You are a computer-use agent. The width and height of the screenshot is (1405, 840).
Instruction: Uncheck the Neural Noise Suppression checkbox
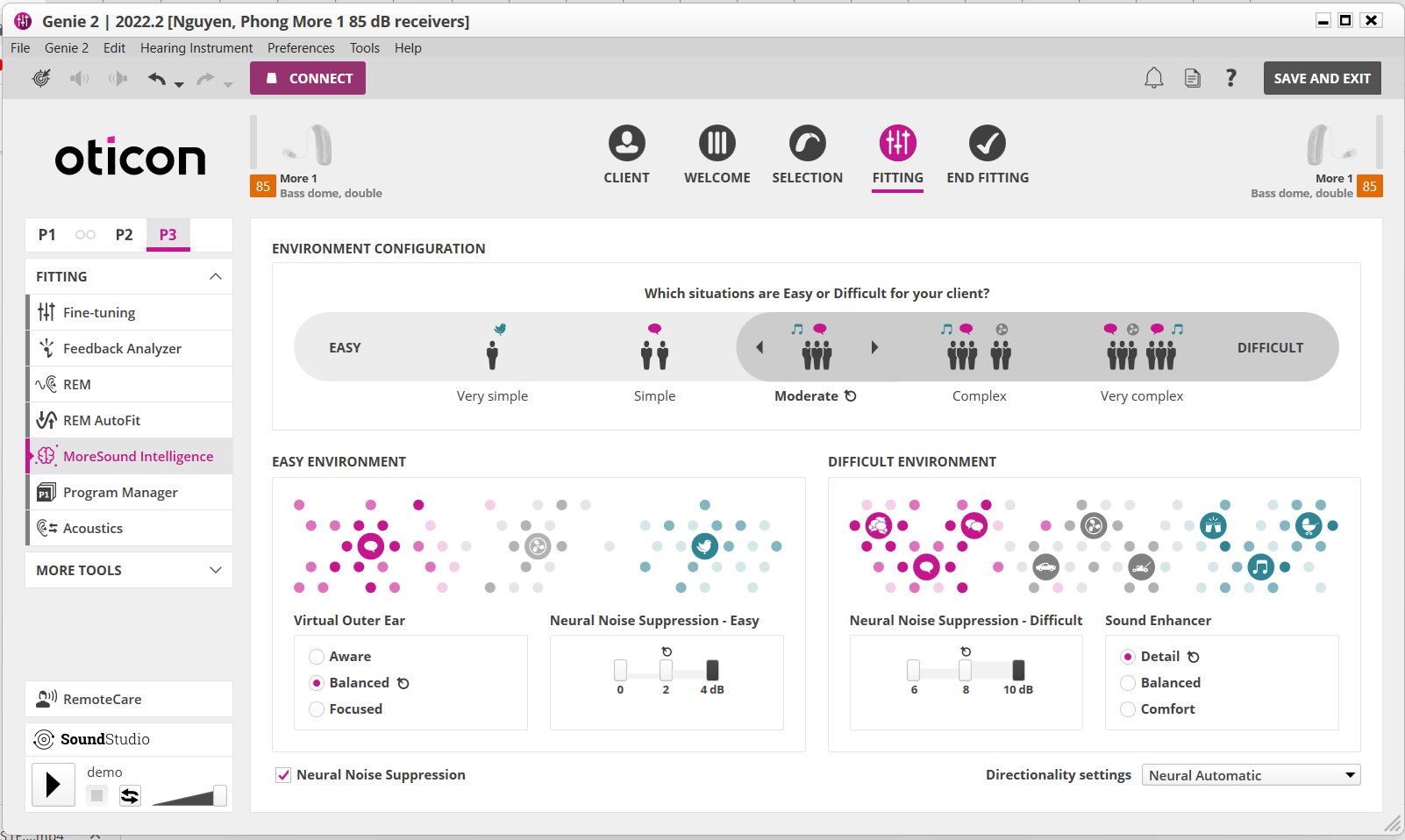(x=283, y=775)
